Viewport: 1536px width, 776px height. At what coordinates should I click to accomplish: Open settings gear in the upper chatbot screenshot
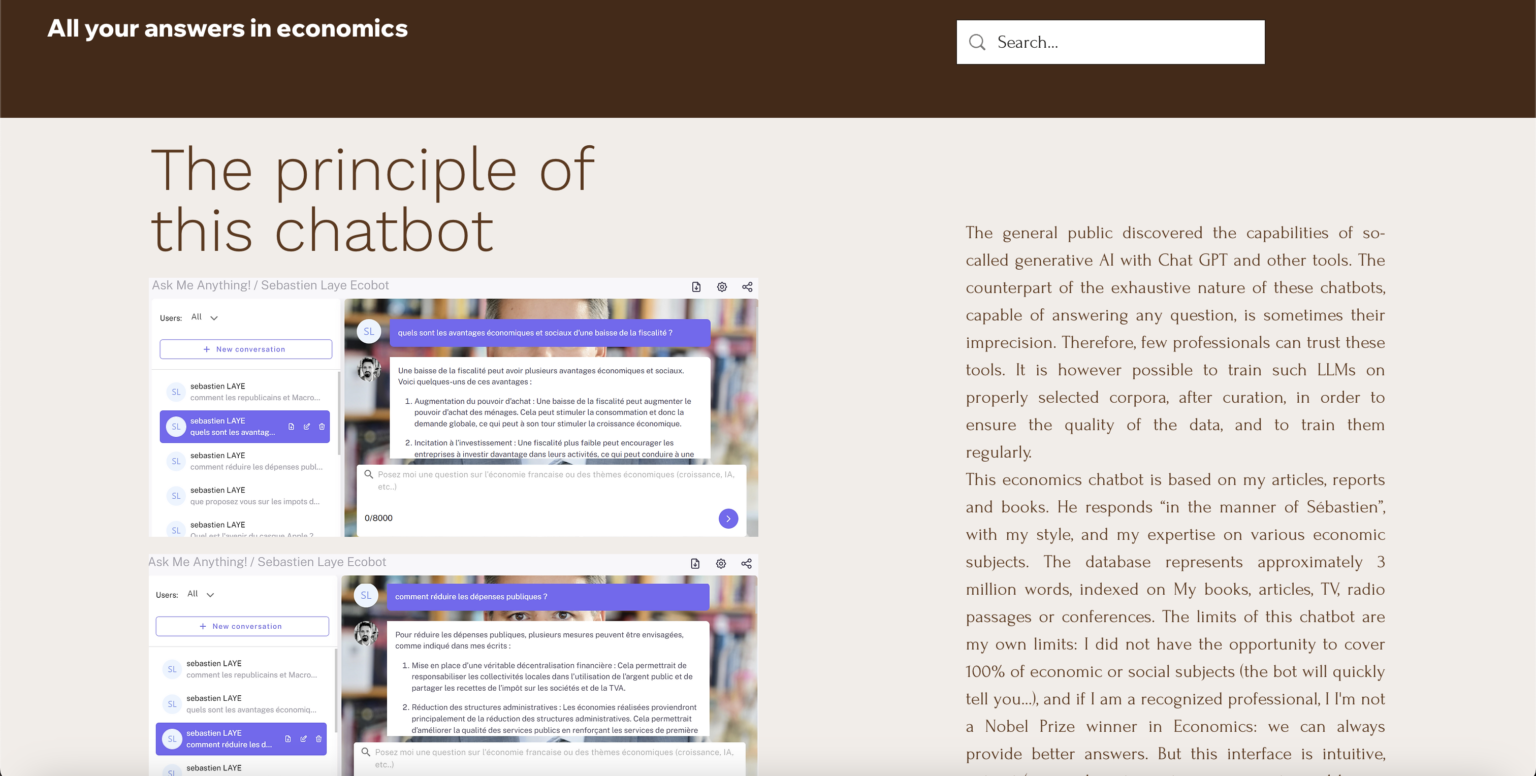[x=722, y=287]
